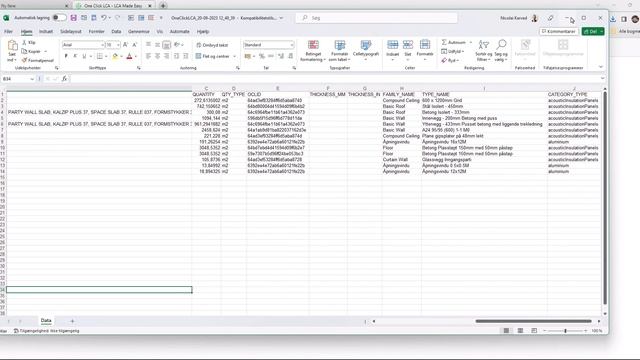Screen dimensions: 640x360
Task: Open the Name Box dropdown arrow
Action: (32, 79)
